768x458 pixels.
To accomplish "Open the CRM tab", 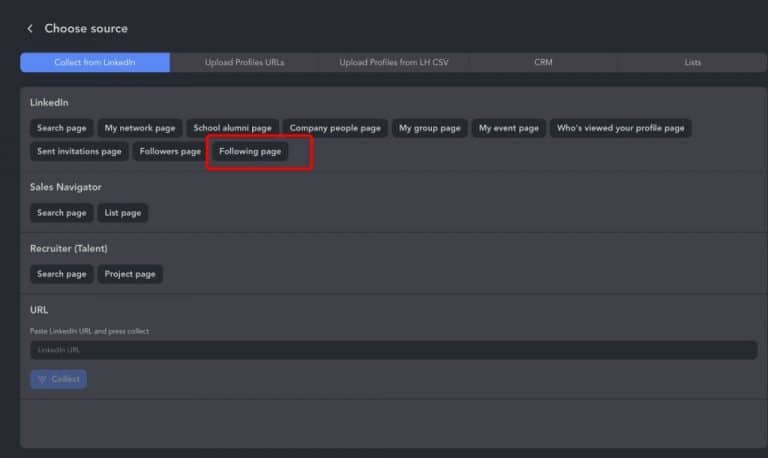I will pyautogui.click(x=543, y=62).
